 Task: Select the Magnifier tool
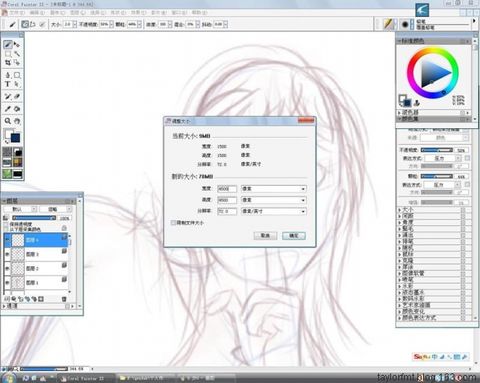click(x=8, y=121)
